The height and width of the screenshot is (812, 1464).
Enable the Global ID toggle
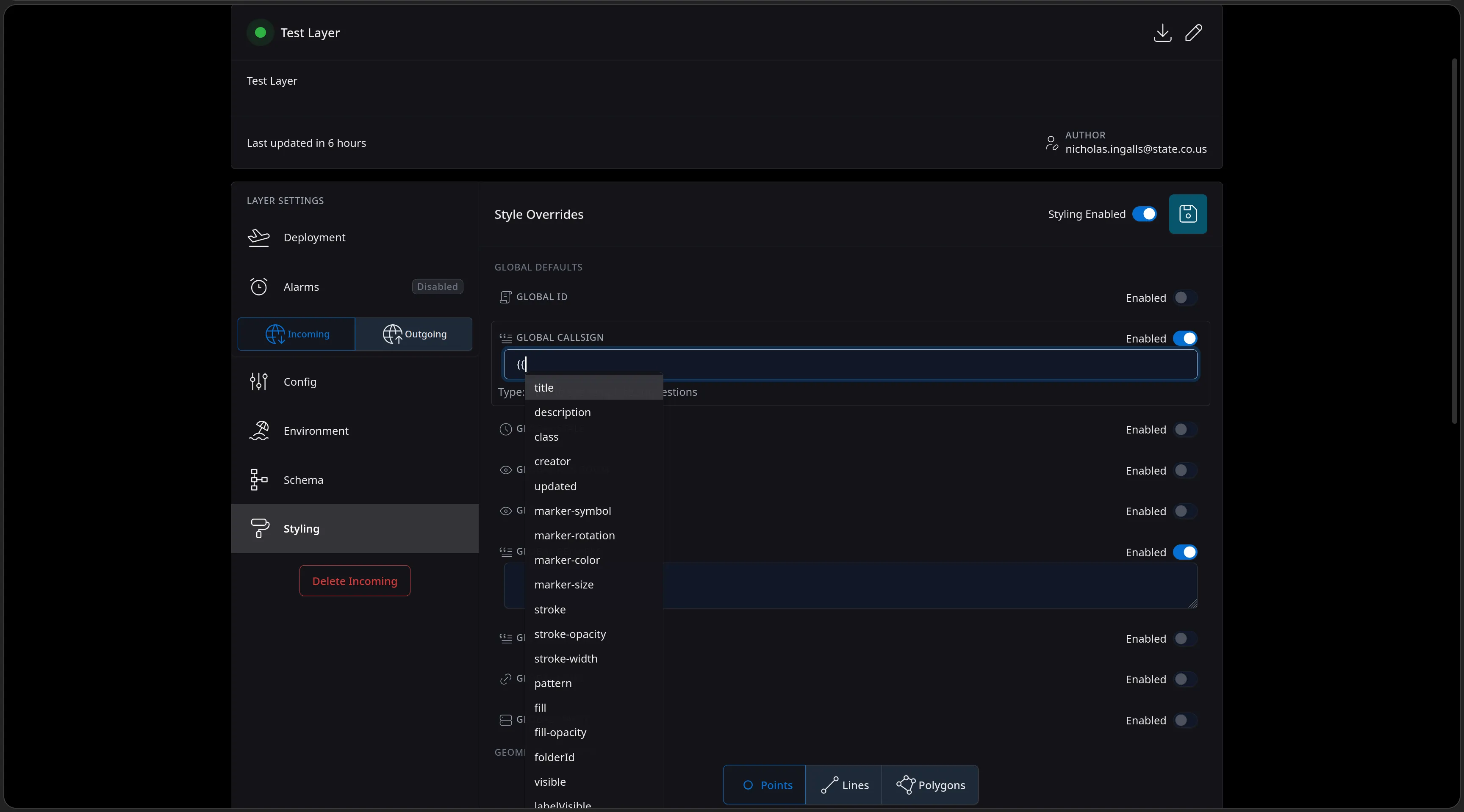[x=1185, y=298]
